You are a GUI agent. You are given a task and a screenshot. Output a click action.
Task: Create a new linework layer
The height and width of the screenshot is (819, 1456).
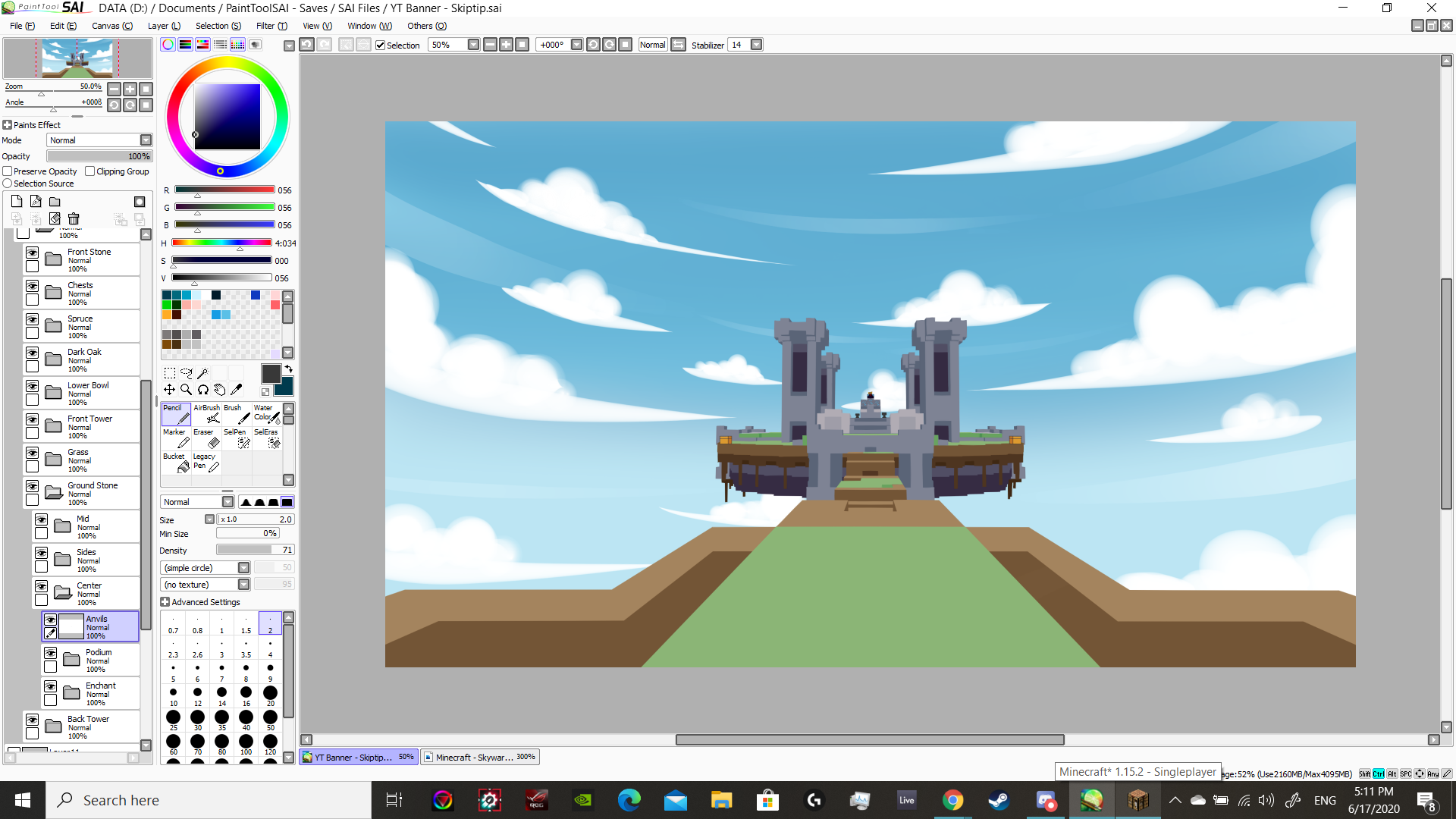(x=36, y=202)
